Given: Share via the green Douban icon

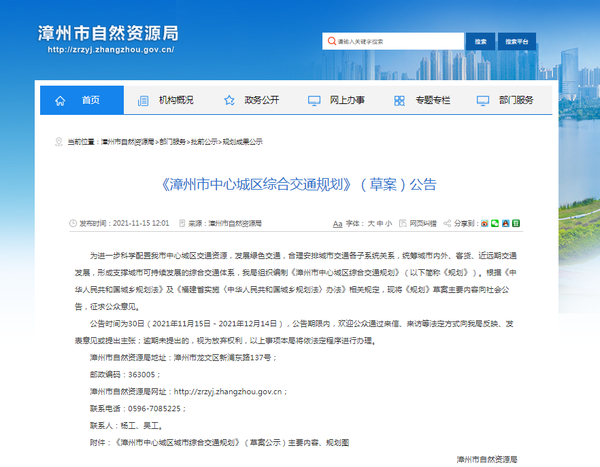Looking at the screenshot, I should point(516,223).
